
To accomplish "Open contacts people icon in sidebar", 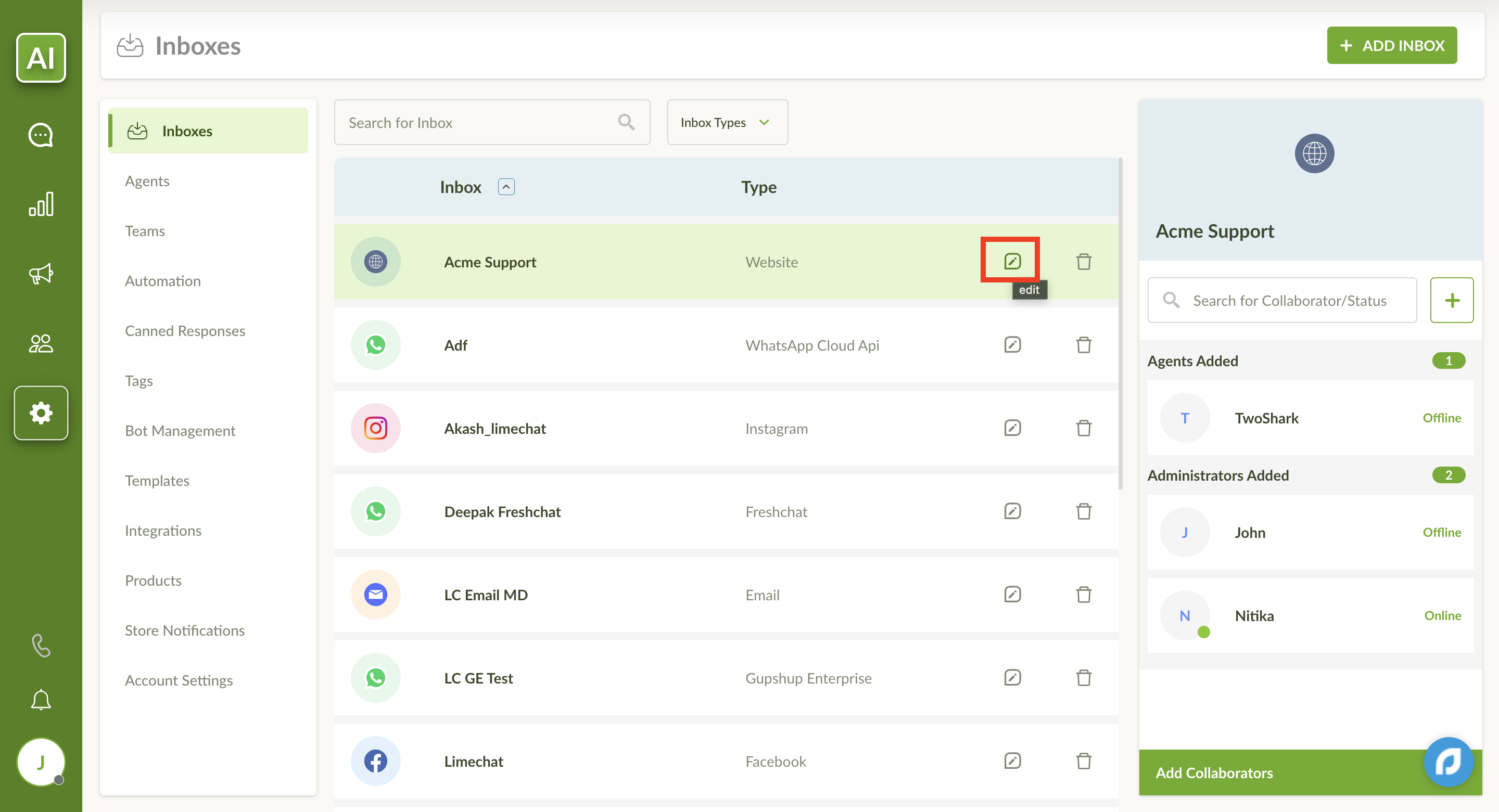I will pos(41,343).
